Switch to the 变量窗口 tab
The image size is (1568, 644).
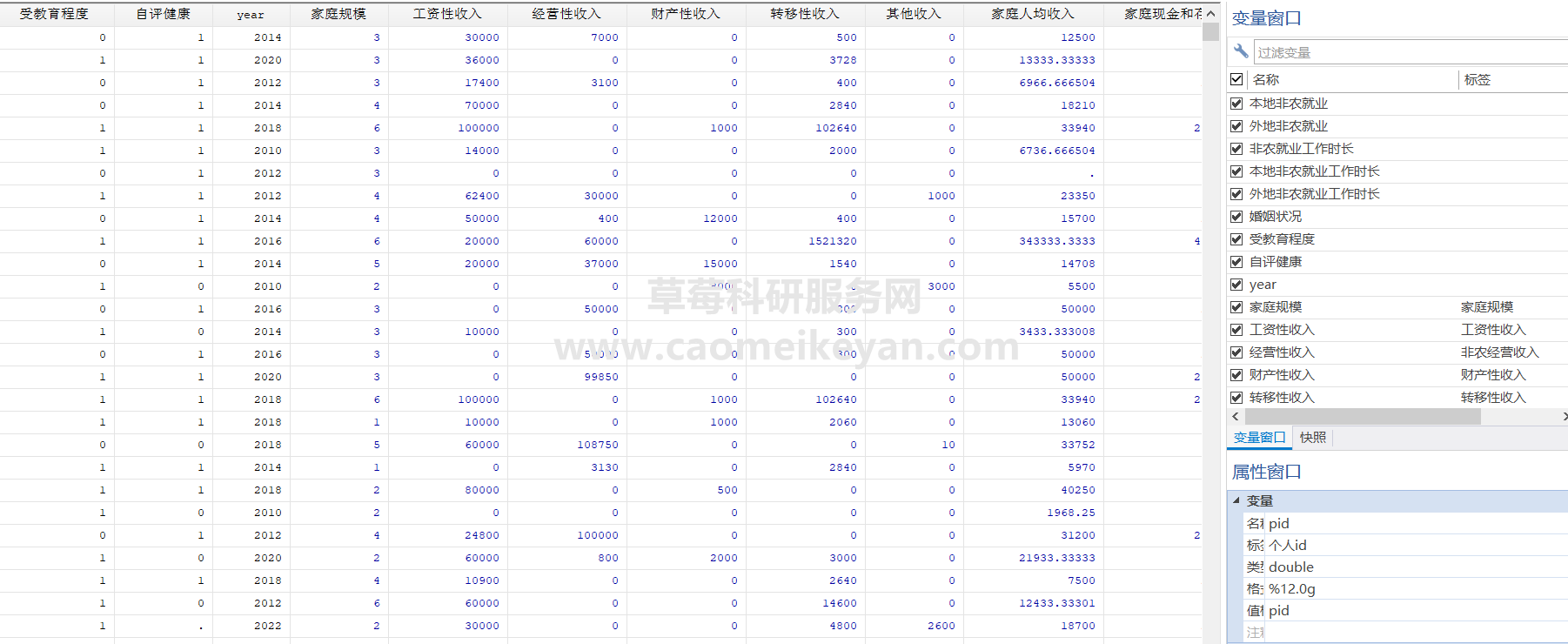1259,438
